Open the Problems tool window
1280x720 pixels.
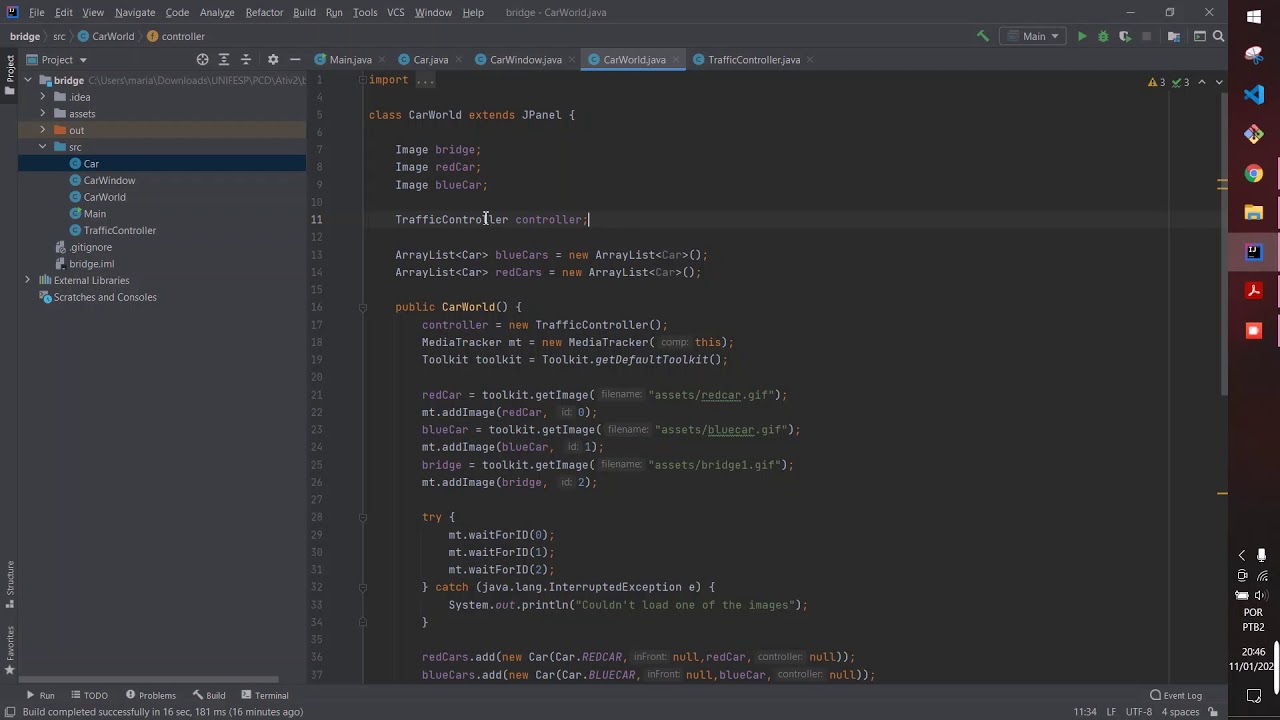point(150,695)
